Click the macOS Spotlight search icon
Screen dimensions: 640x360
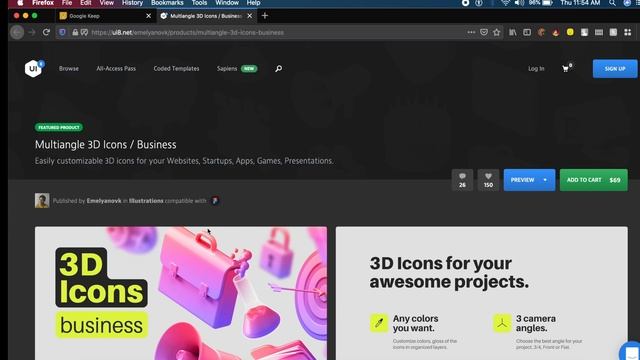[612, 3]
